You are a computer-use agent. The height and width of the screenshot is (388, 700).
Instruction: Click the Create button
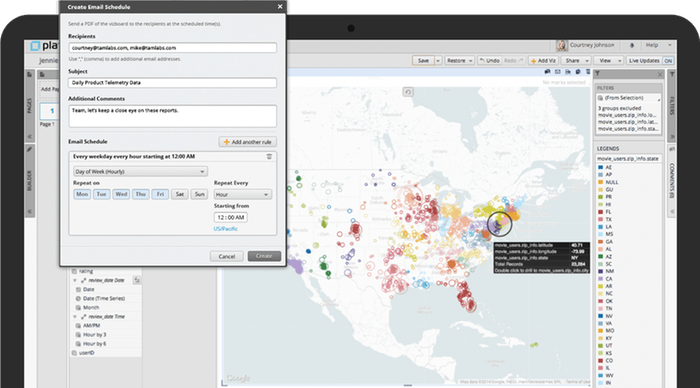click(x=264, y=256)
